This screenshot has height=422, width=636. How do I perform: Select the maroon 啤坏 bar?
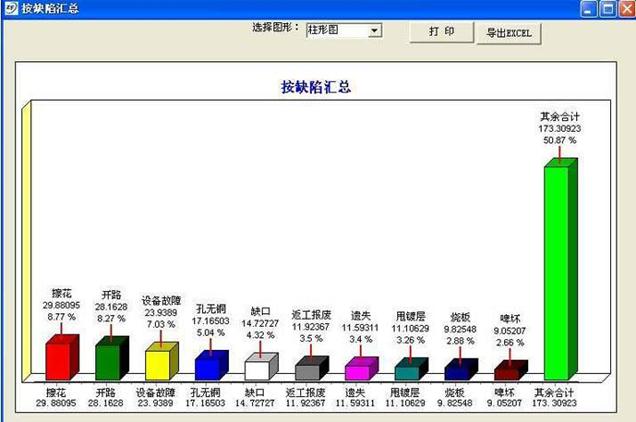tap(507, 373)
